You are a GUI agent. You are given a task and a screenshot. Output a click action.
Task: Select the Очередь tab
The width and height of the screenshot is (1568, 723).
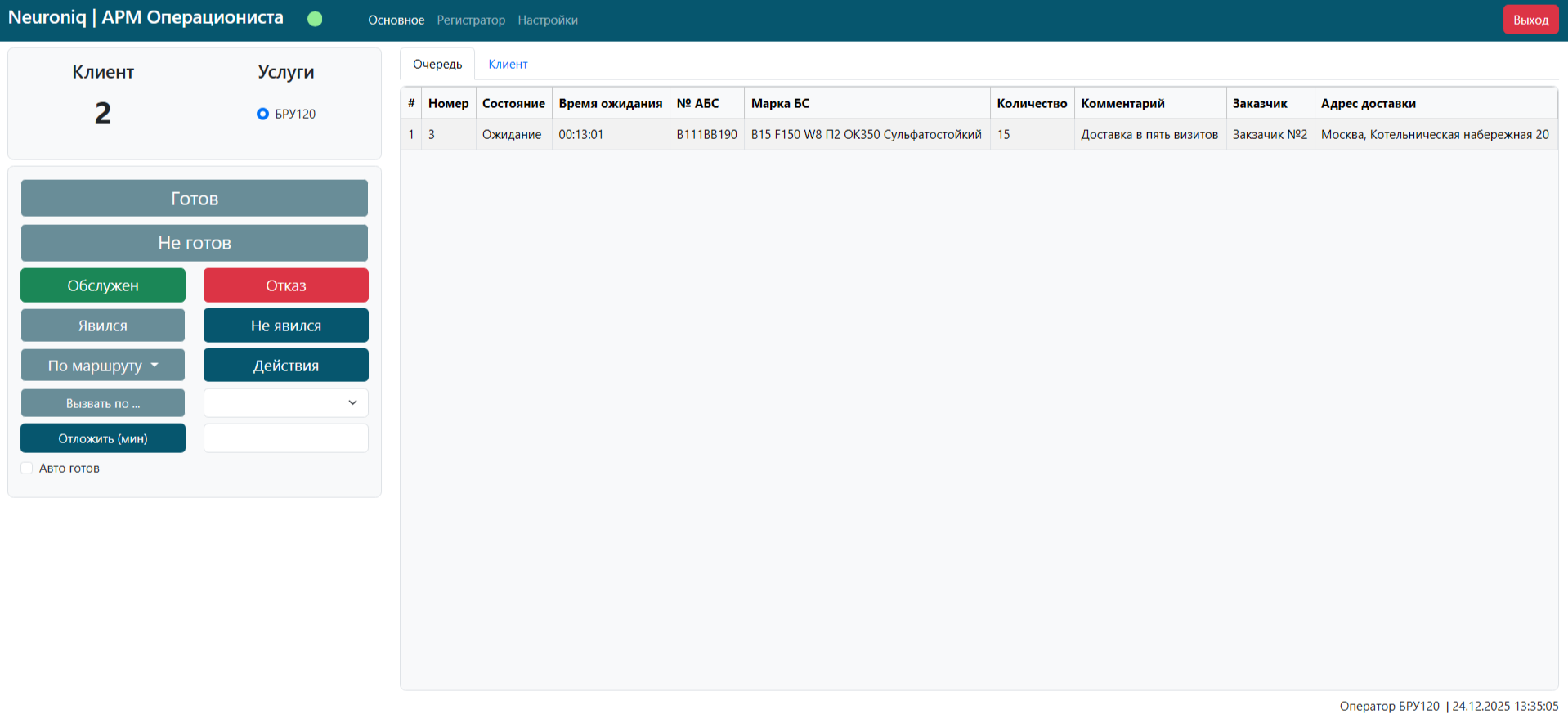pos(437,64)
